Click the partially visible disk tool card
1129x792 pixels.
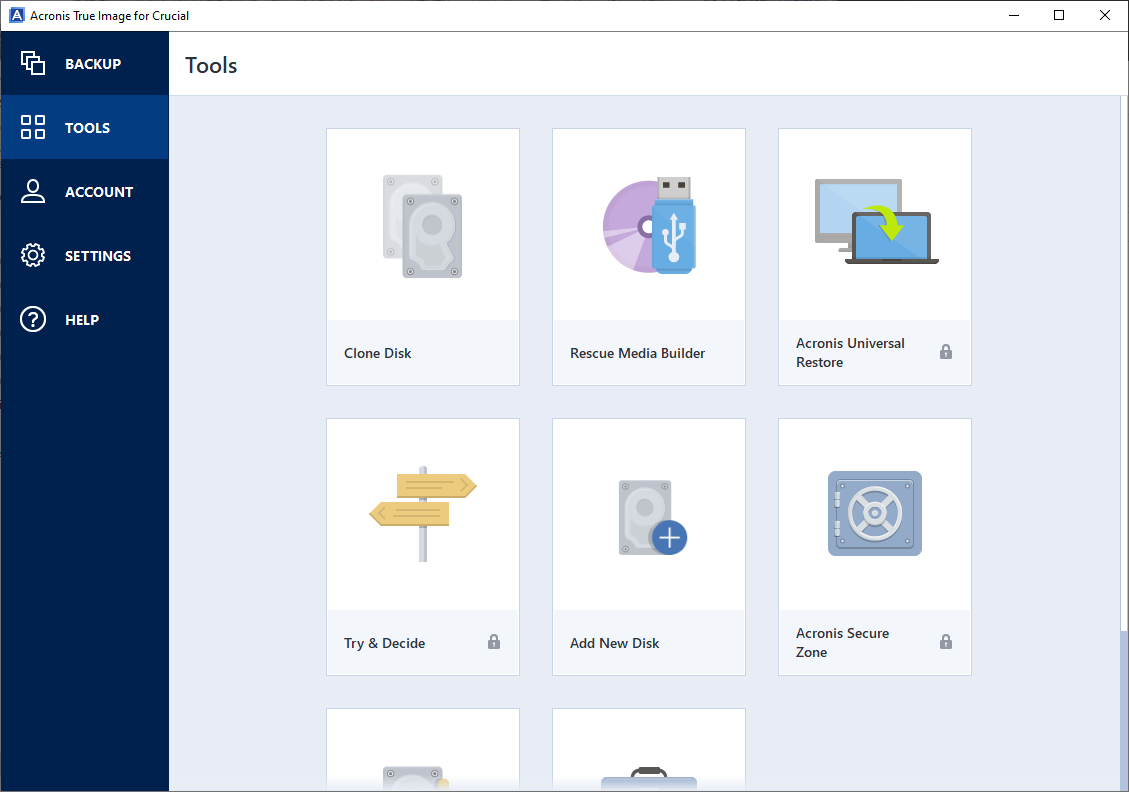pyautogui.click(x=423, y=750)
